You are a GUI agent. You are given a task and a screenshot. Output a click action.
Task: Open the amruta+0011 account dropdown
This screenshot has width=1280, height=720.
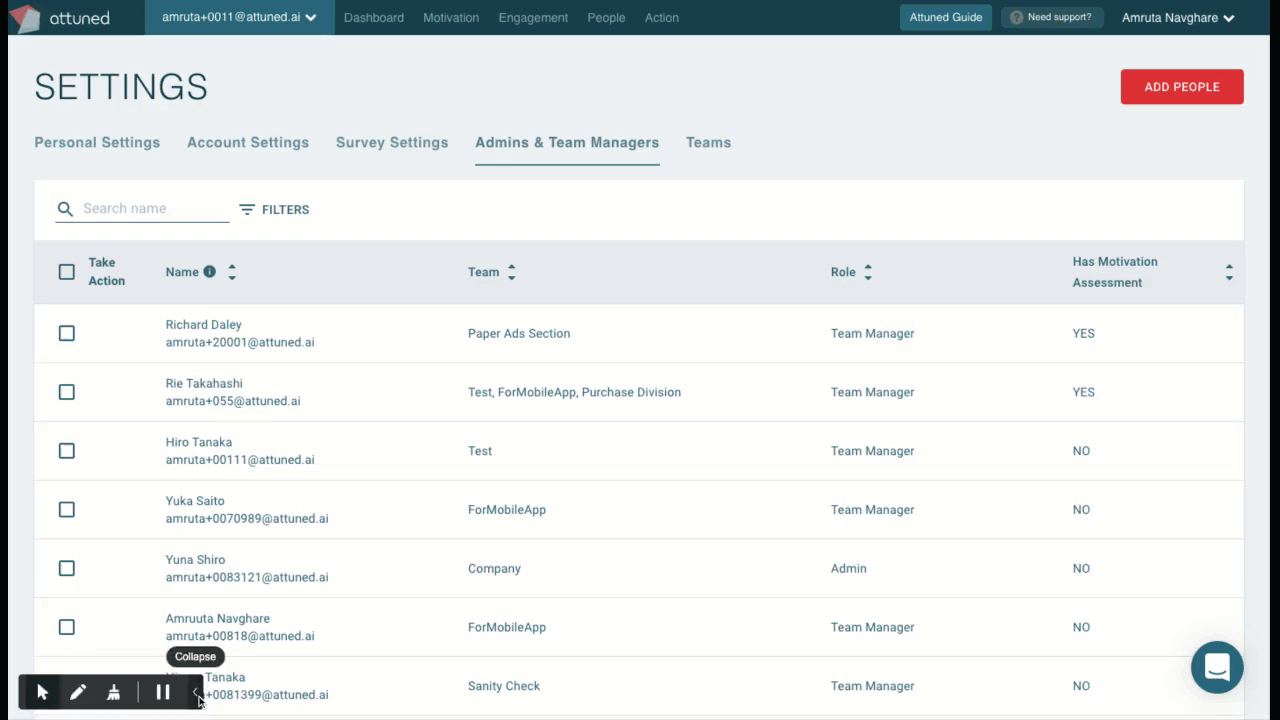click(239, 17)
